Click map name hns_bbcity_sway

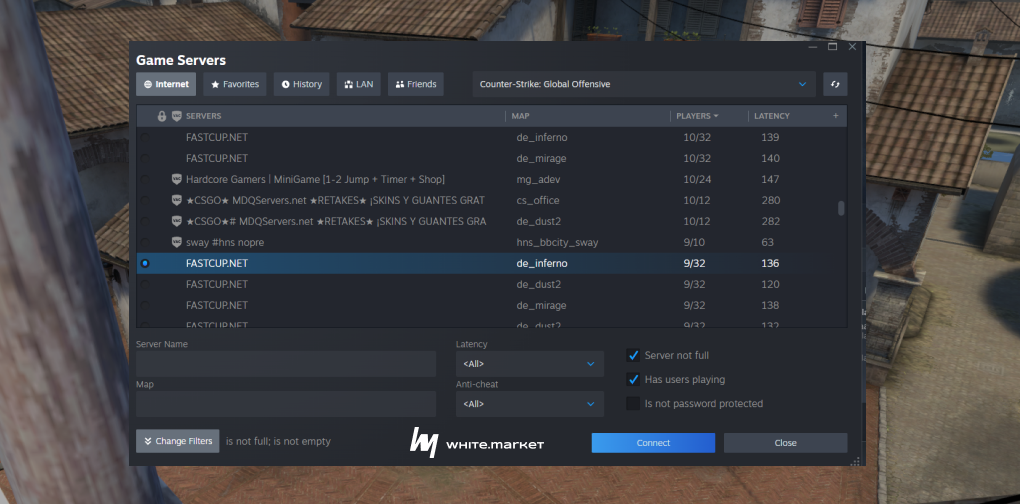coord(557,243)
